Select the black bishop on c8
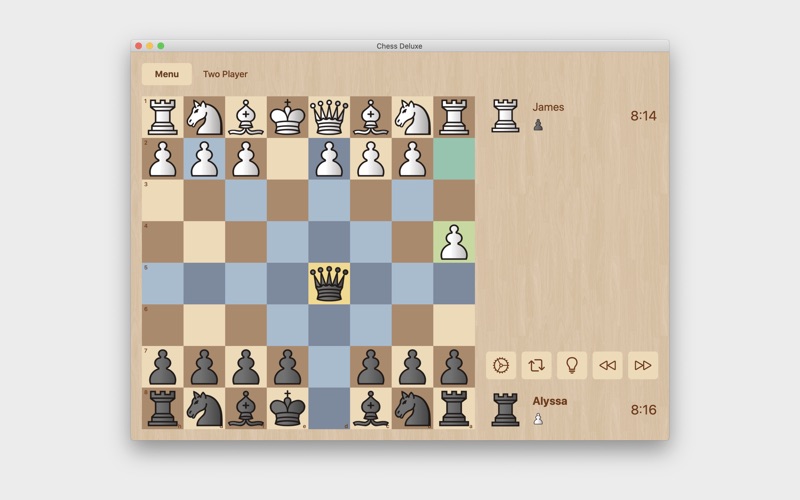This screenshot has height=500, width=800. pos(371,409)
